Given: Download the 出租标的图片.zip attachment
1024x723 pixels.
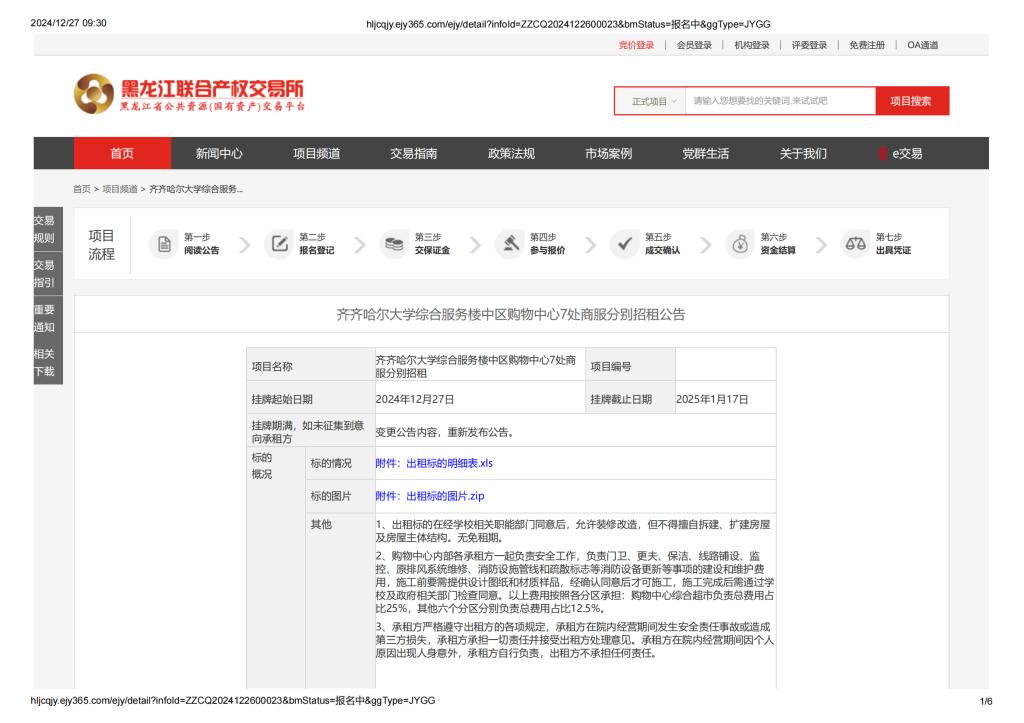Looking at the screenshot, I should [429, 495].
